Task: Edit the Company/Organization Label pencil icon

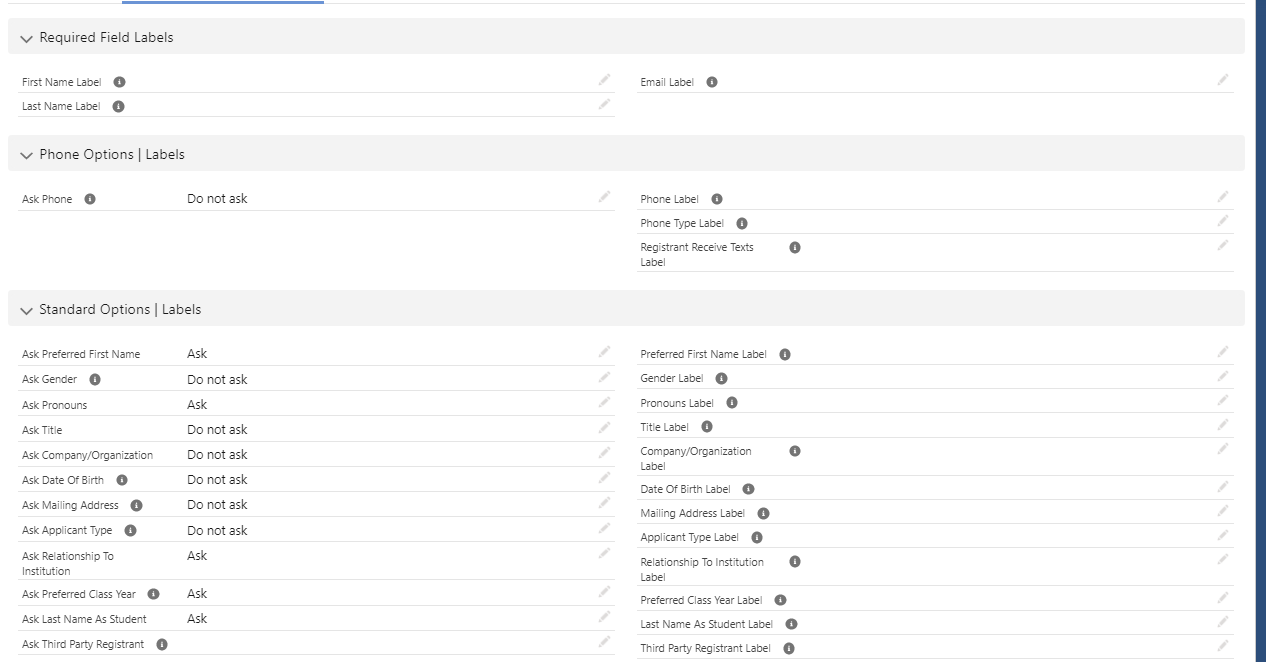Action: (x=1222, y=448)
